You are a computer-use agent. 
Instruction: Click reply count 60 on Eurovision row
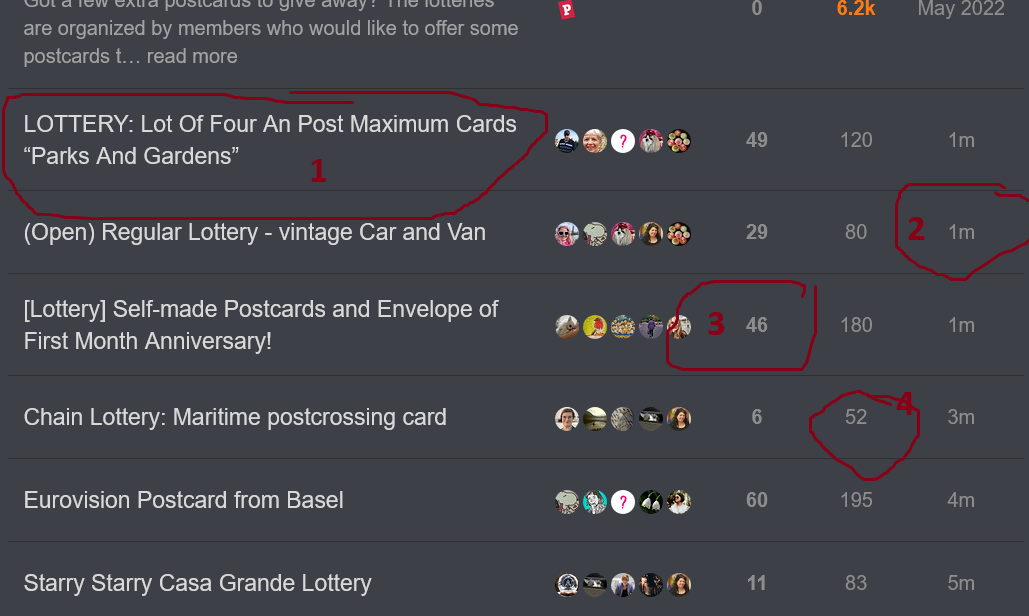(757, 501)
